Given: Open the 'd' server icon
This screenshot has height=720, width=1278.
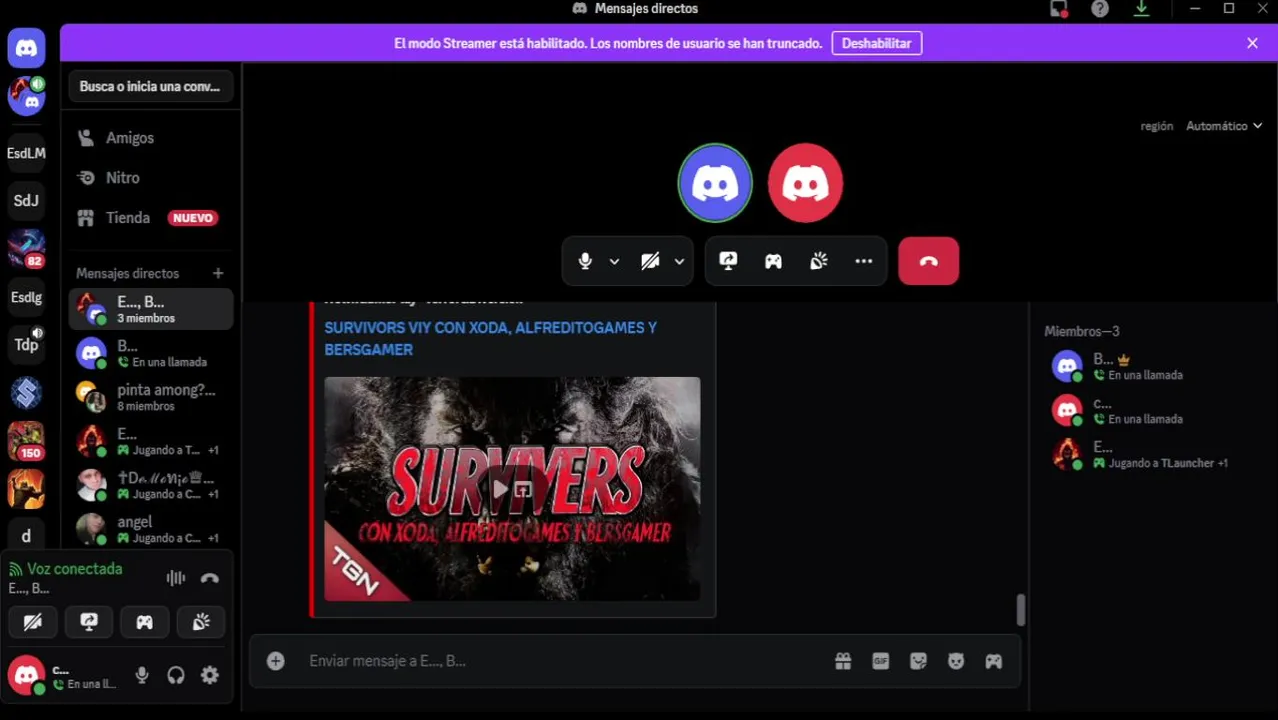Looking at the screenshot, I should coord(26,535).
